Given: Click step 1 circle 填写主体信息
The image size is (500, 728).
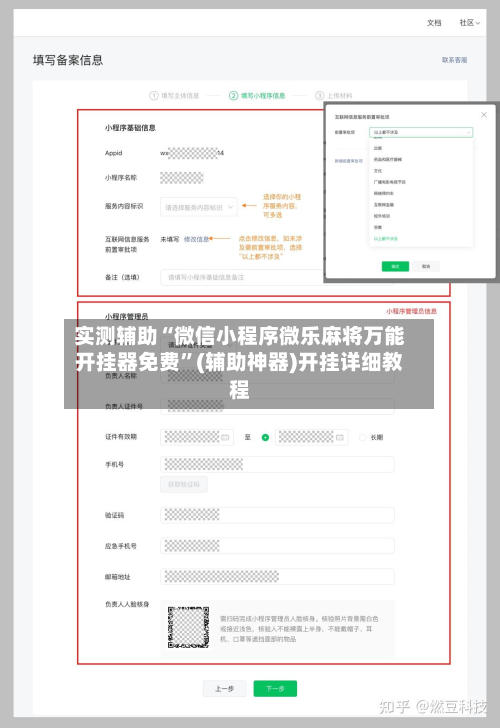Looking at the screenshot, I should 154,96.
